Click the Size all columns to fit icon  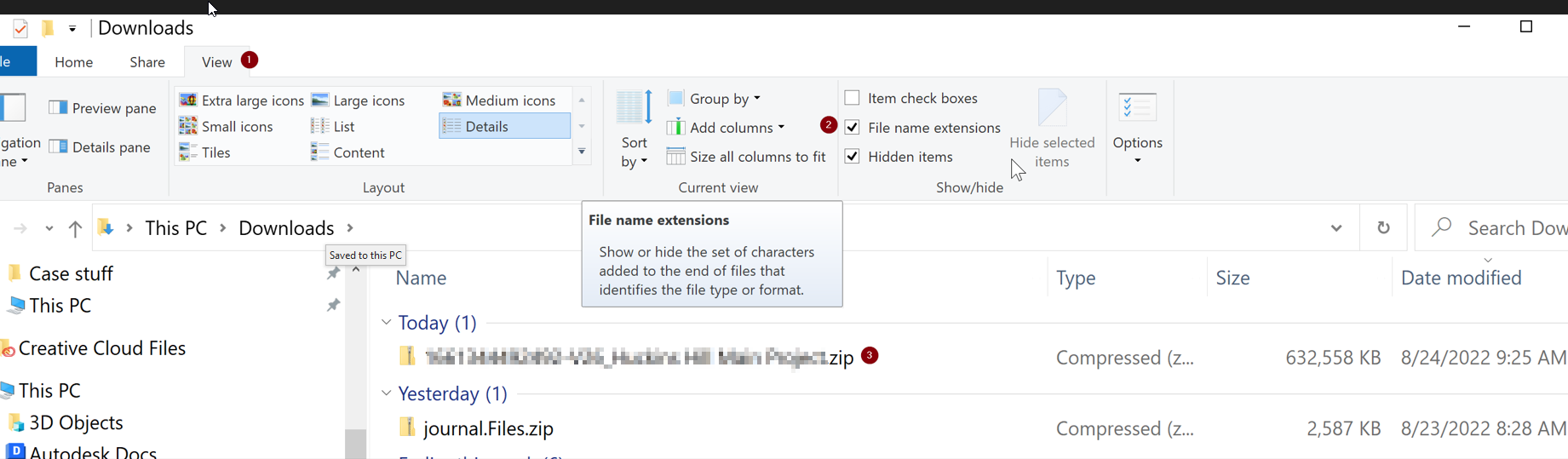[x=675, y=157]
